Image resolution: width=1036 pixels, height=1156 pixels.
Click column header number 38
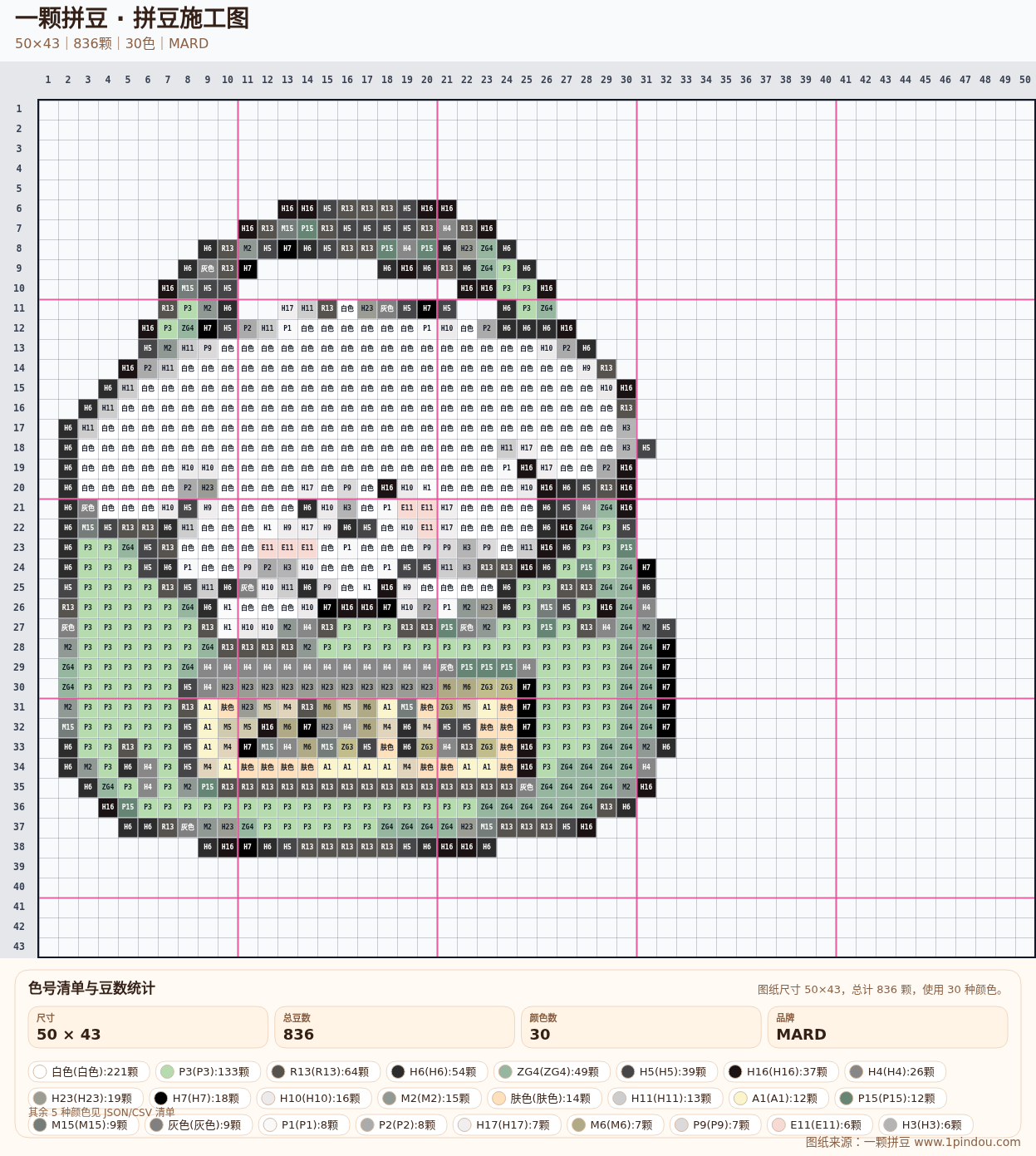click(786, 80)
